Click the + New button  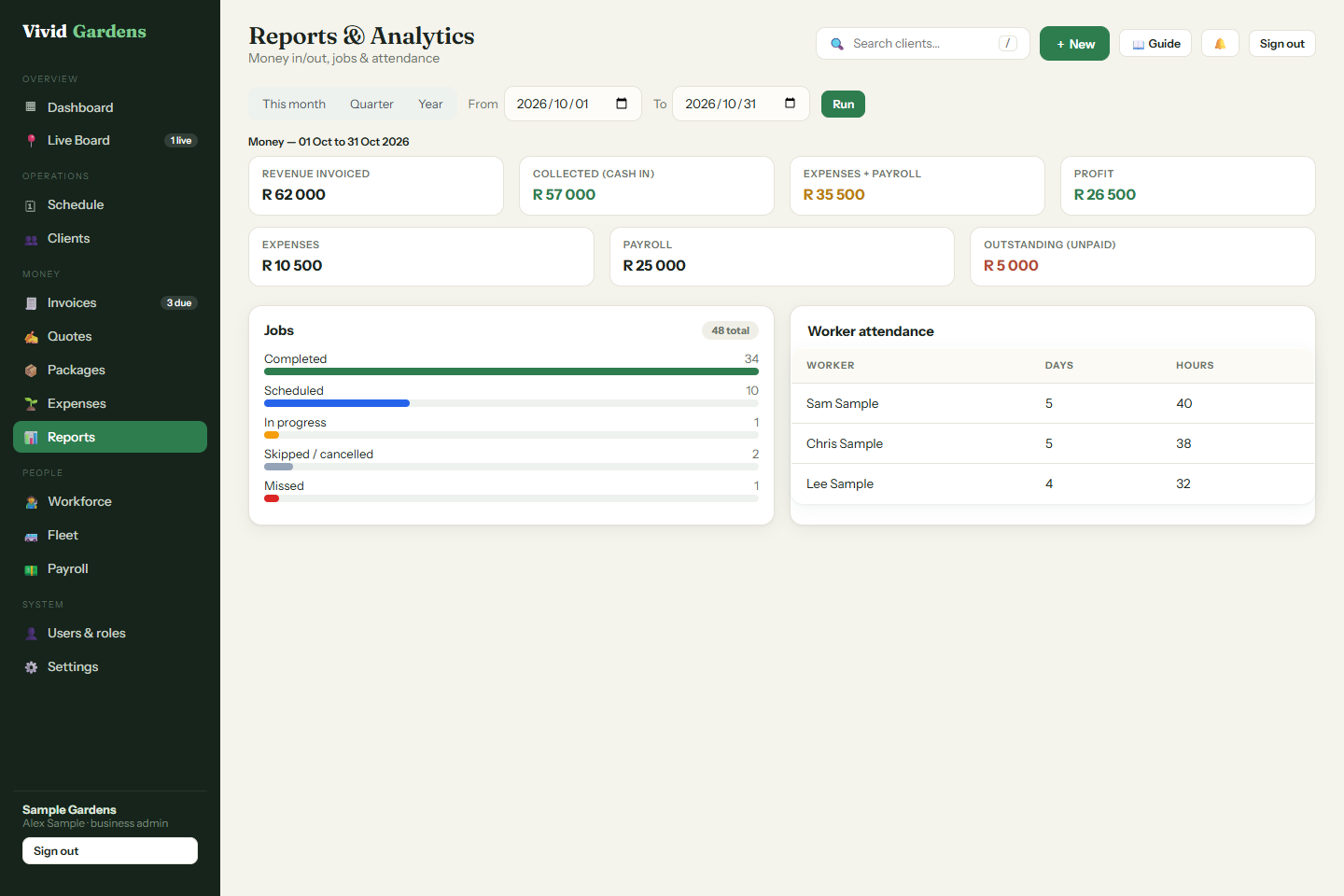[1074, 44]
